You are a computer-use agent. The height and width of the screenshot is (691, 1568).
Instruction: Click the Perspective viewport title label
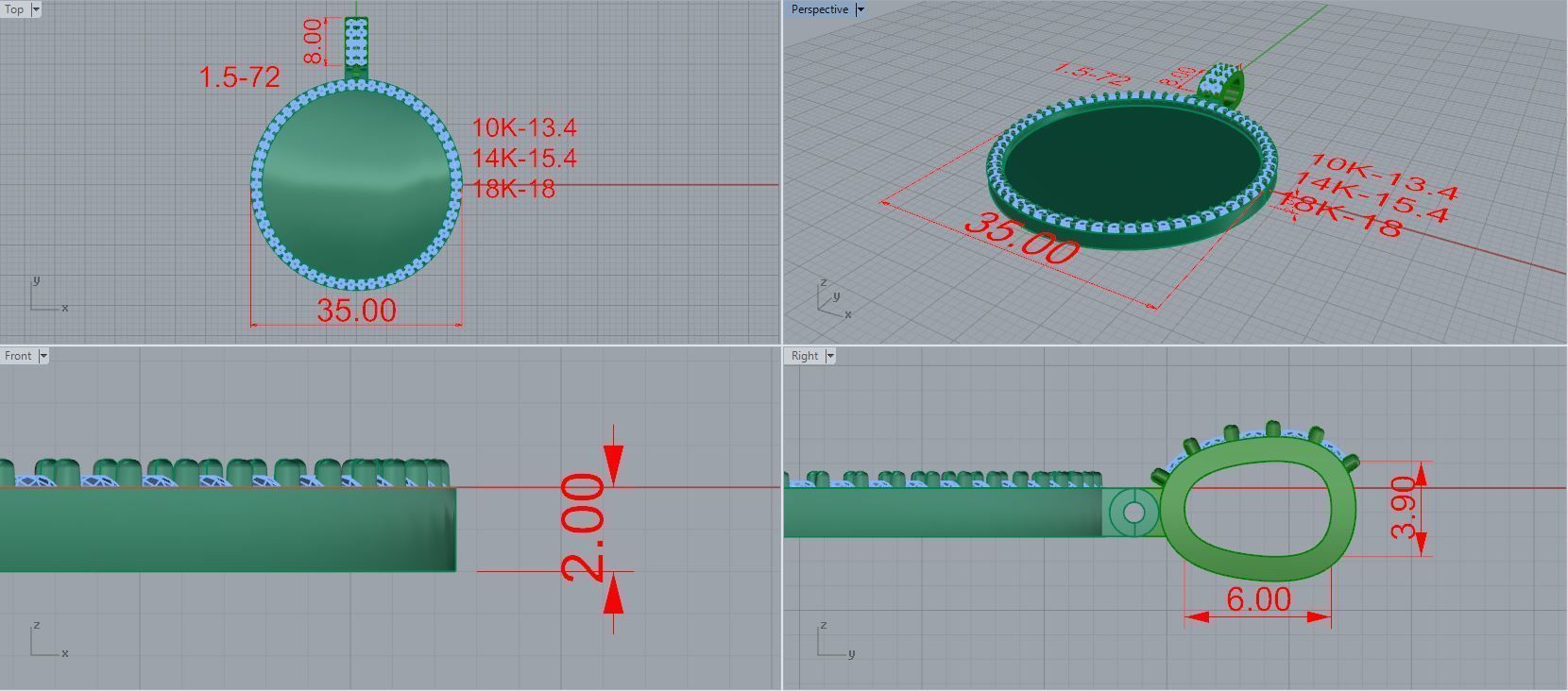[819, 9]
